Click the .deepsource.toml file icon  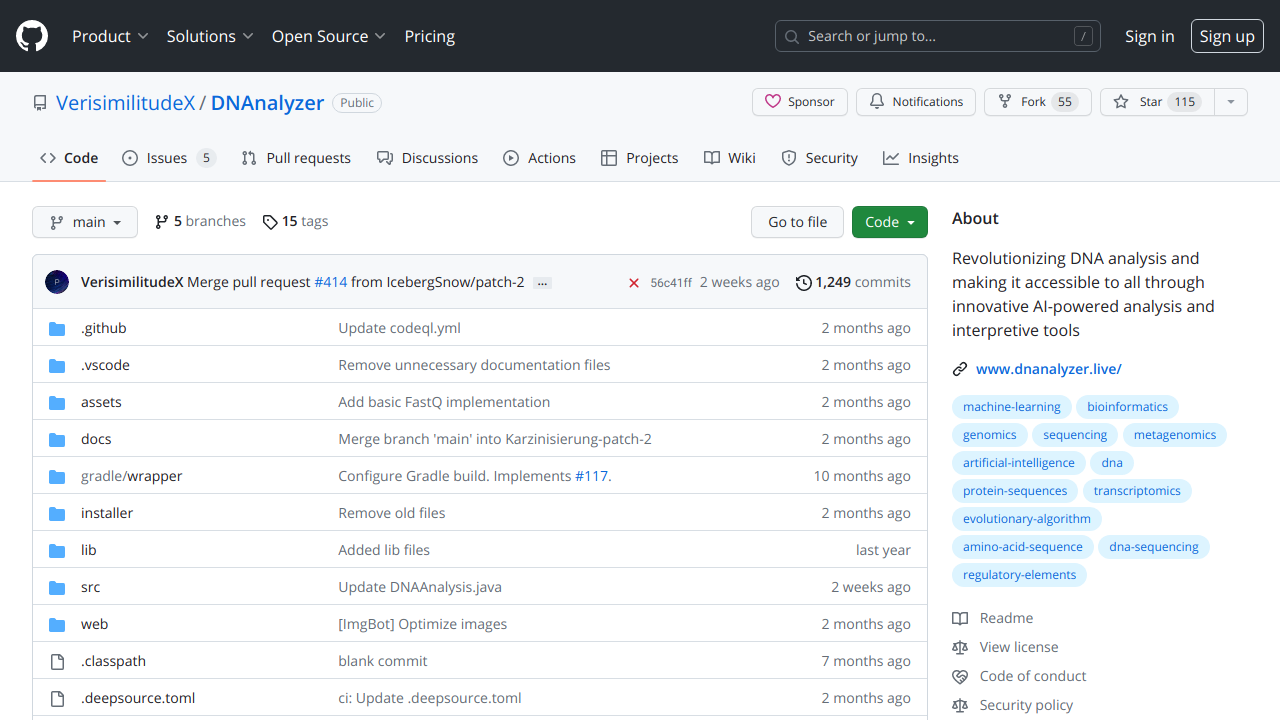pyautogui.click(x=57, y=698)
